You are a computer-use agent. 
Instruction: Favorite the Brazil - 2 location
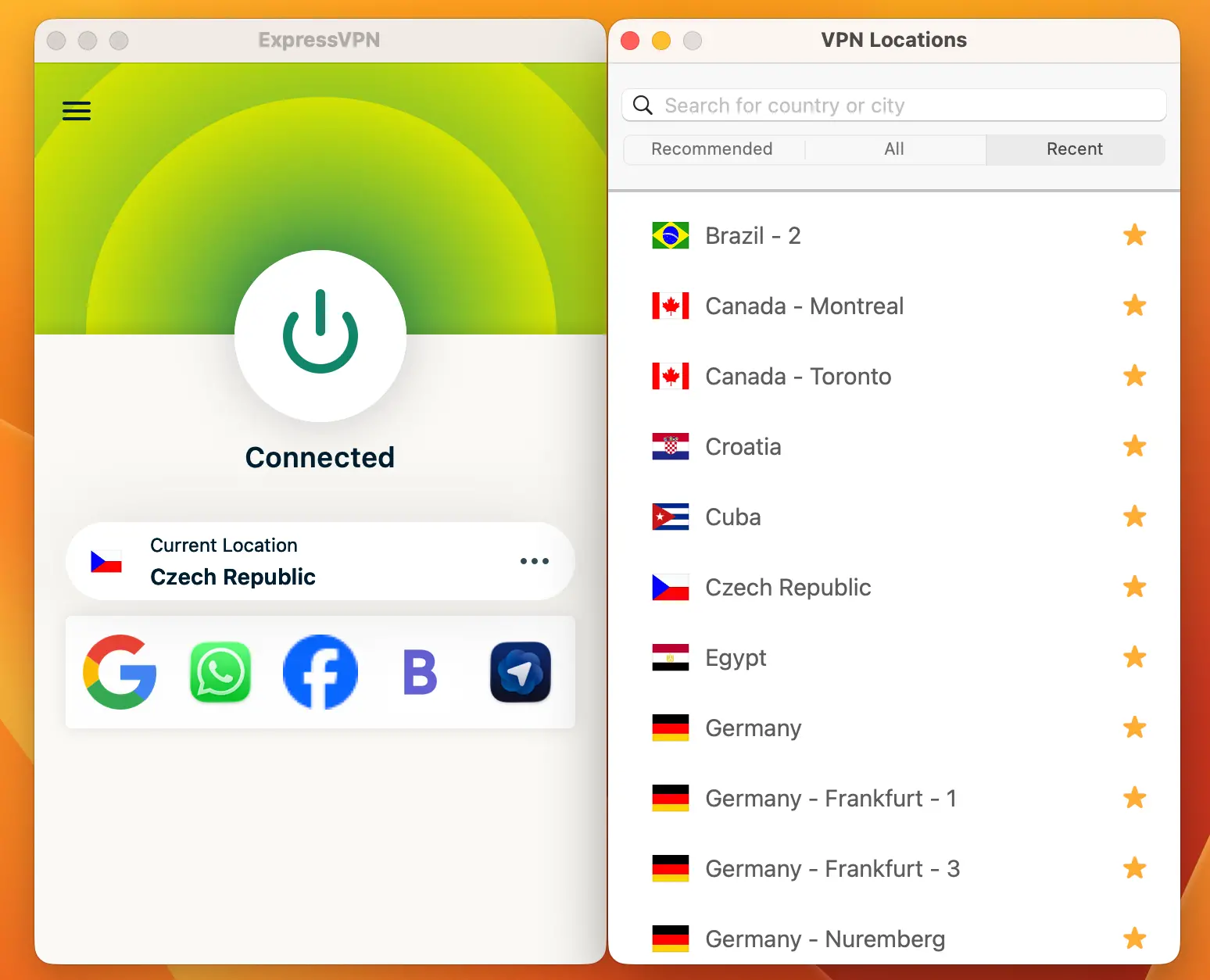pos(1134,235)
